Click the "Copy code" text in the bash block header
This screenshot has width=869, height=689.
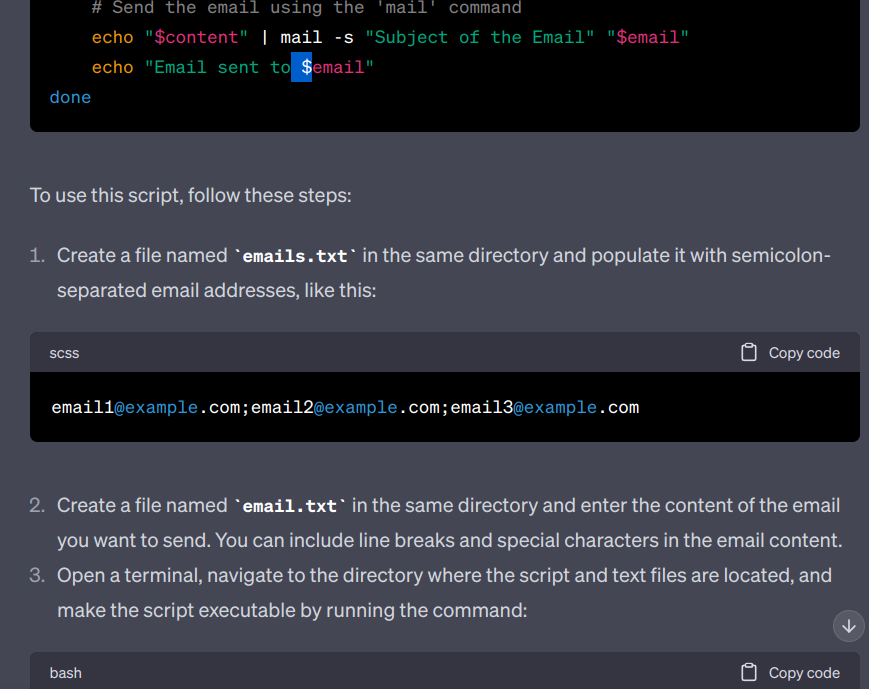[x=804, y=673]
